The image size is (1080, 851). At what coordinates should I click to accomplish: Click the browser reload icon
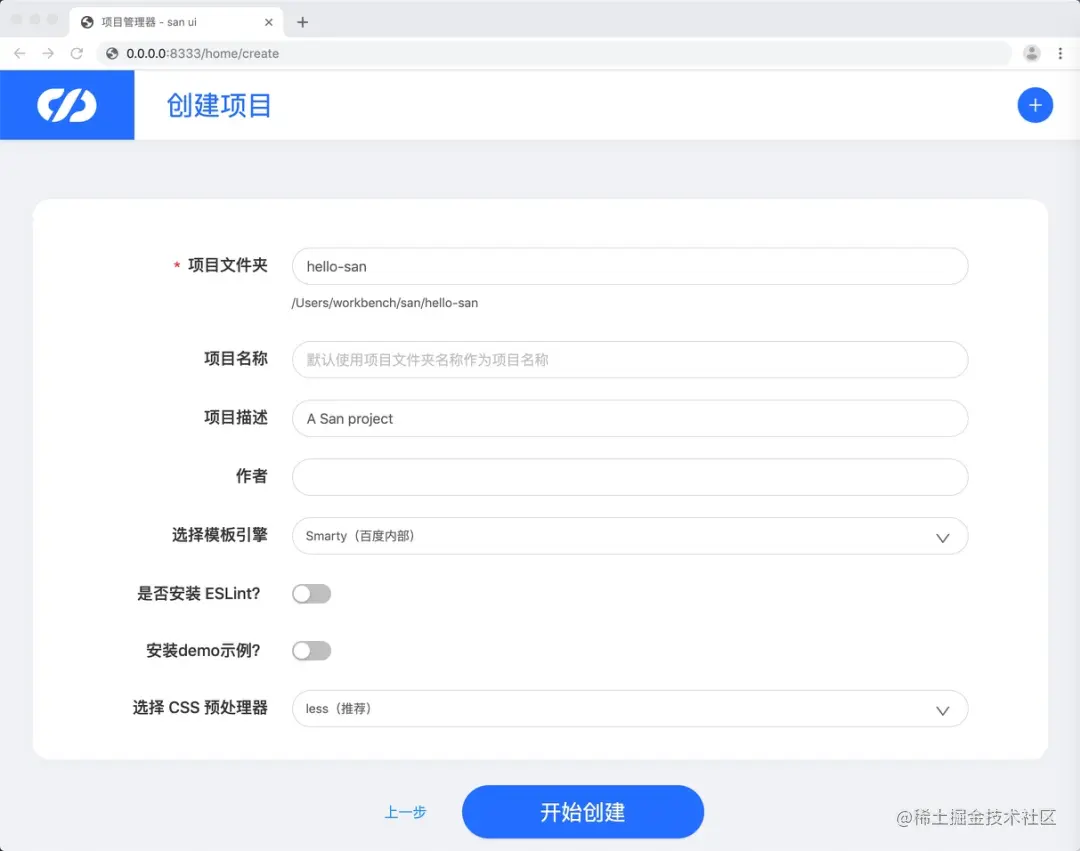(x=77, y=53)
